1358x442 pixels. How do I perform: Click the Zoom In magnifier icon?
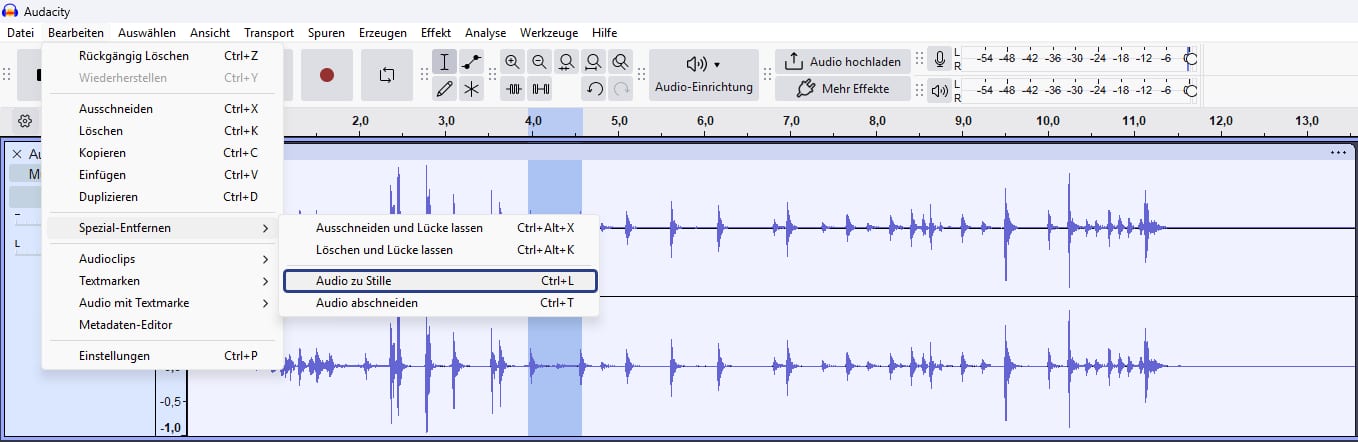pyautogui.click(x=513, y=62)
